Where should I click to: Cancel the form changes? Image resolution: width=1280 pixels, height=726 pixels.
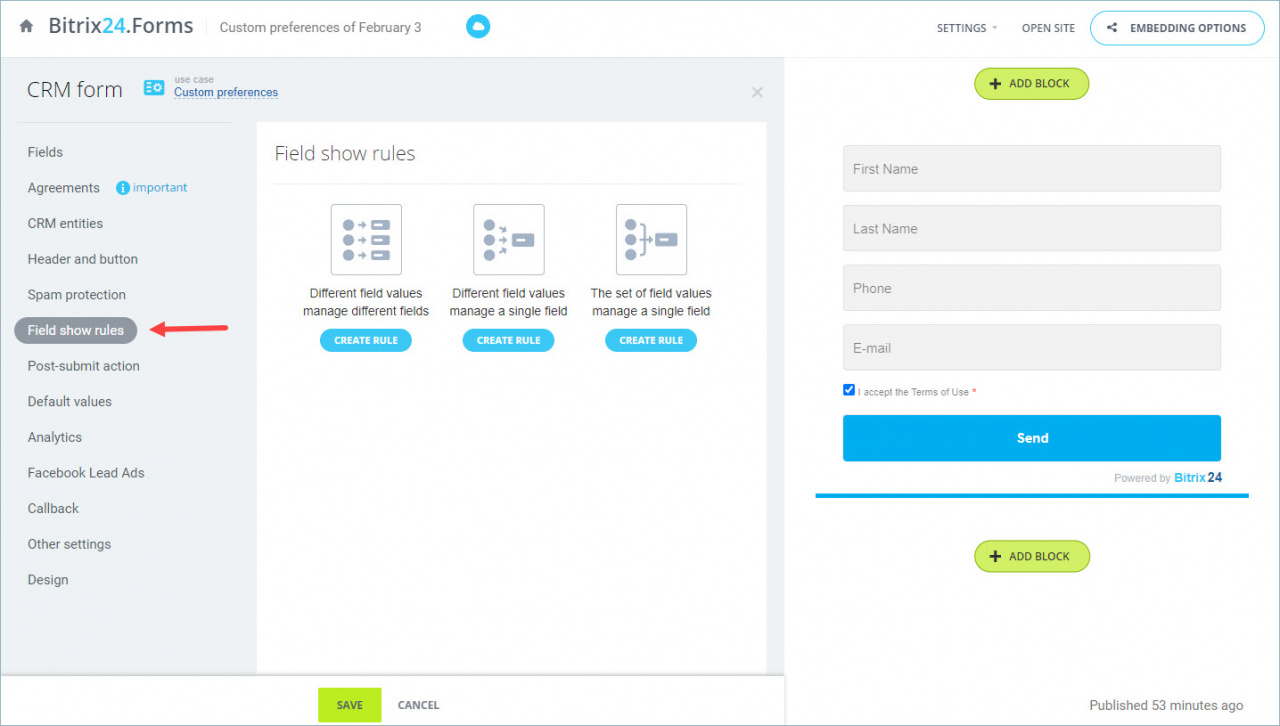pos(418,705)
